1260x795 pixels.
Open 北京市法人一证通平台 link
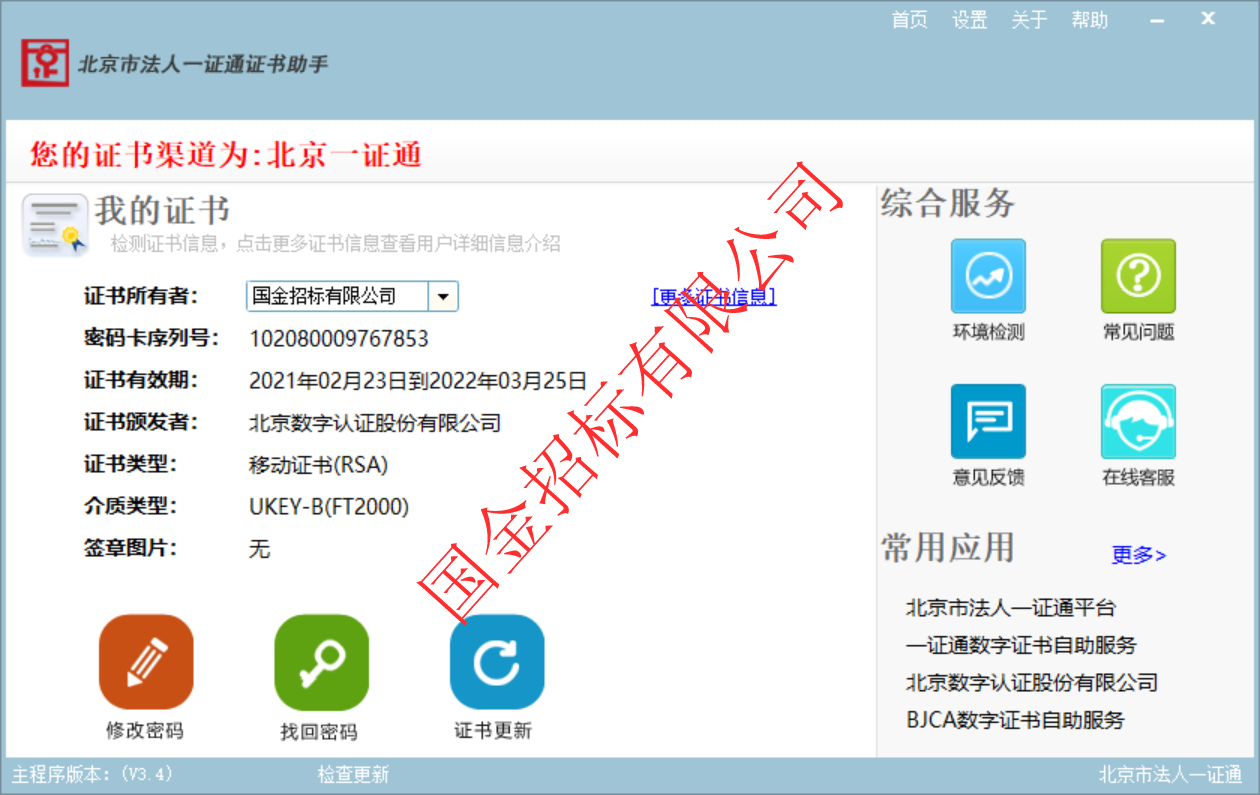click(1010, 608)
